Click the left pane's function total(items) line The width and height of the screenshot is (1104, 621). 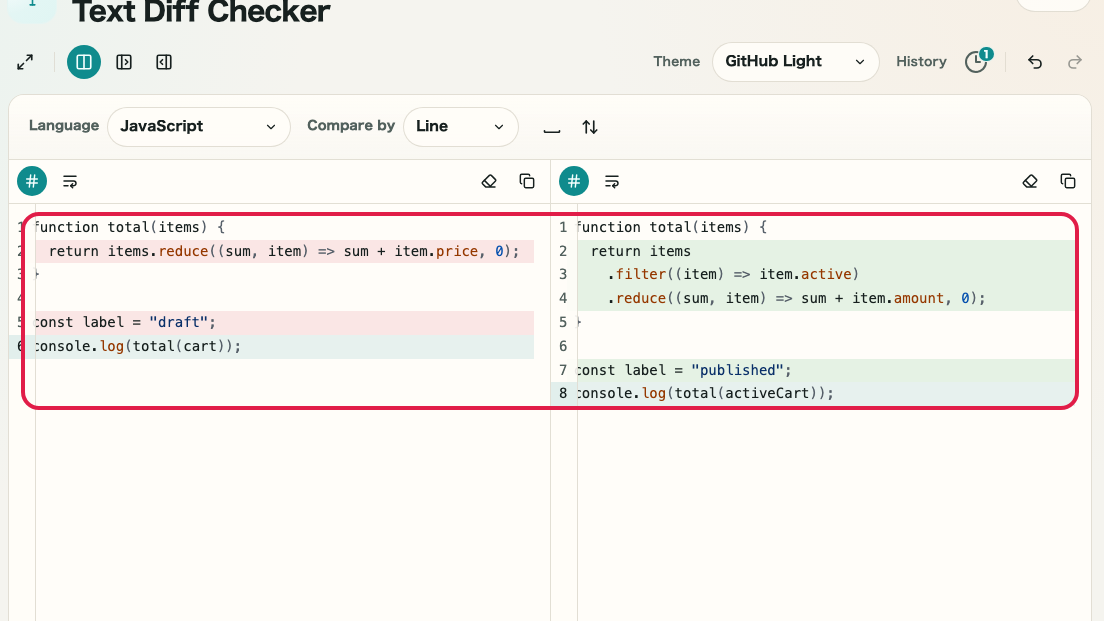point(284,227)
